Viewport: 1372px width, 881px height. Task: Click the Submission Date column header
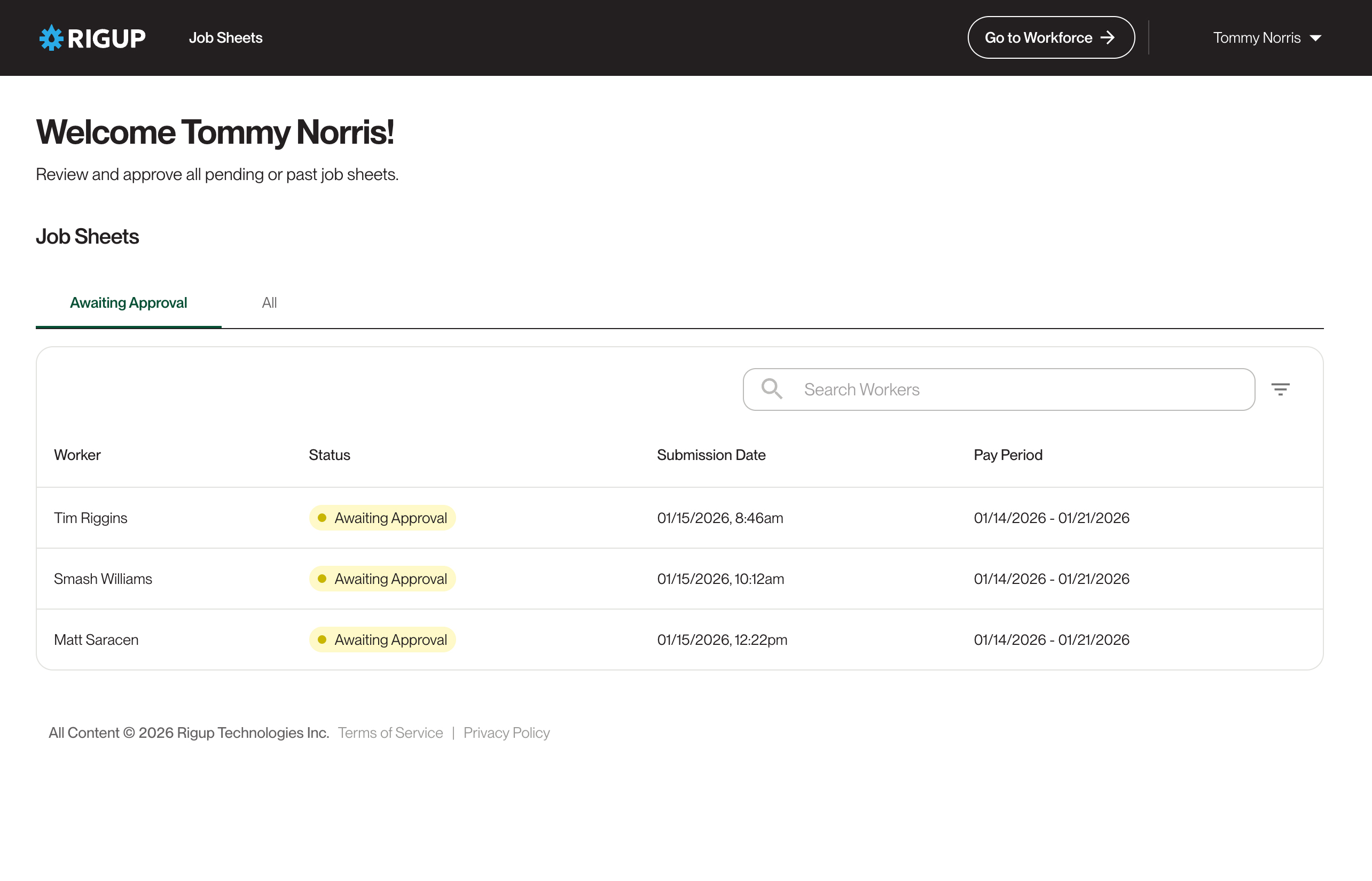(711, 455)
